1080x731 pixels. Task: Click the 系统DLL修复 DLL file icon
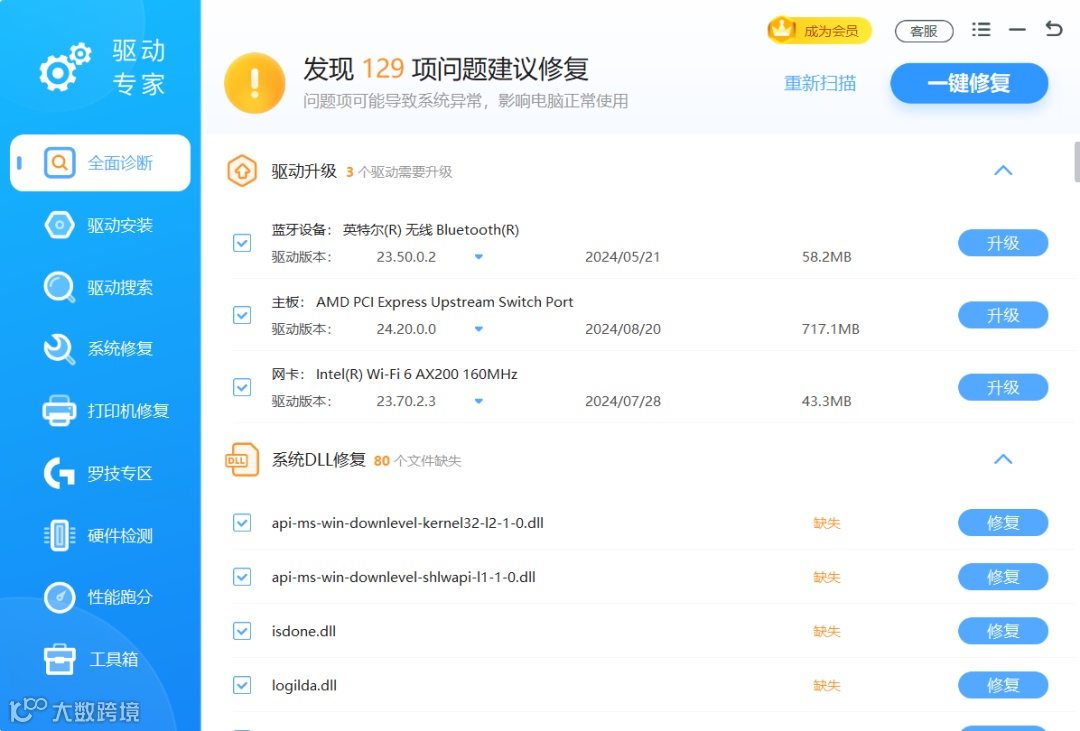coord(242,460)
